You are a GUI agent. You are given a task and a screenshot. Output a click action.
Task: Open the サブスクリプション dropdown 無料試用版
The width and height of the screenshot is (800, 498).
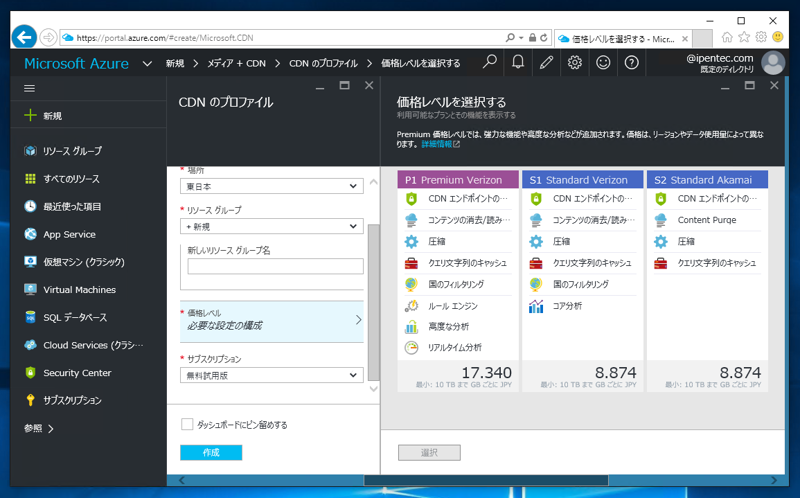tap(271, 375)
